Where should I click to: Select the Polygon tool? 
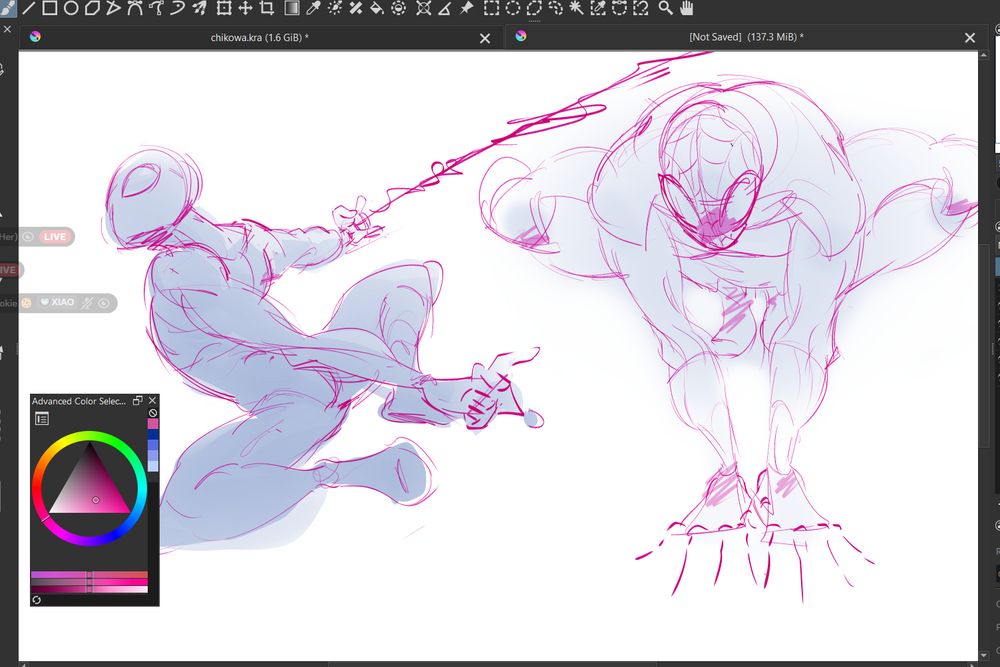tap(92, 8)
